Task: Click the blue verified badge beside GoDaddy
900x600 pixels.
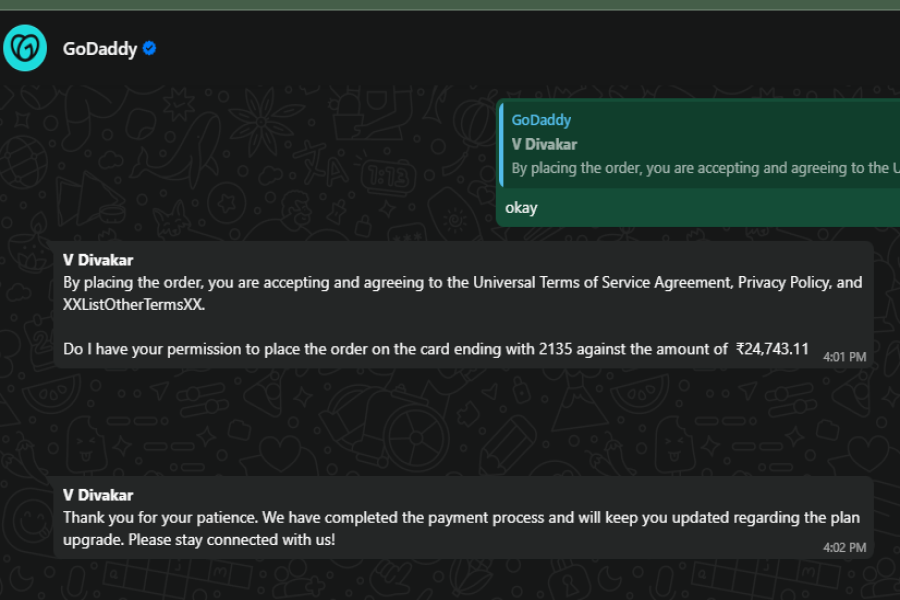Action: (150, 48)
